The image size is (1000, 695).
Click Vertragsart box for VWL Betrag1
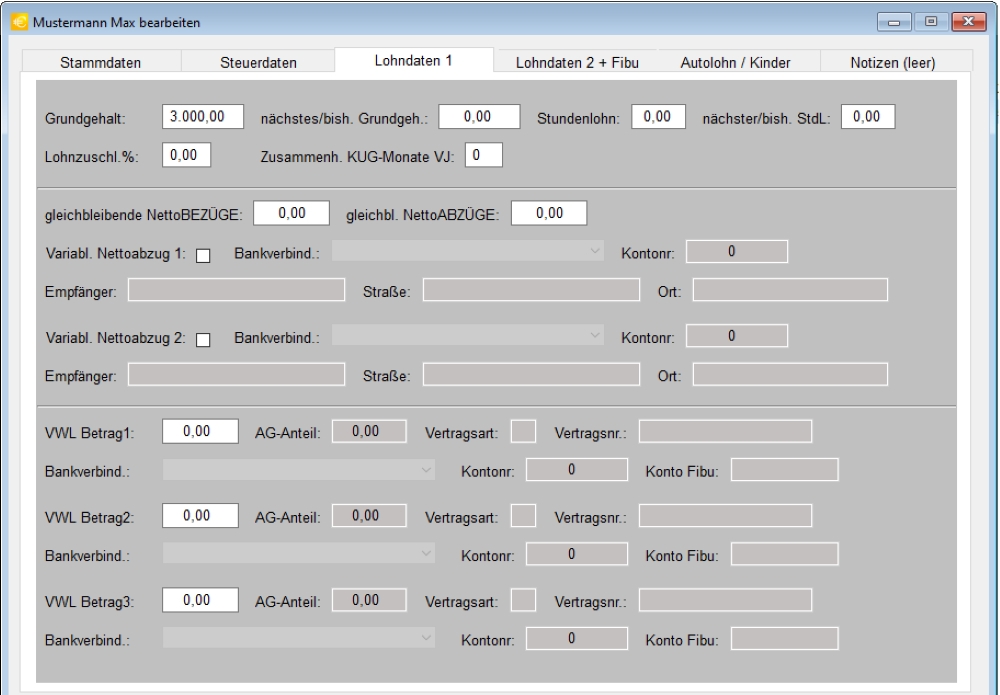coord(524,431)
